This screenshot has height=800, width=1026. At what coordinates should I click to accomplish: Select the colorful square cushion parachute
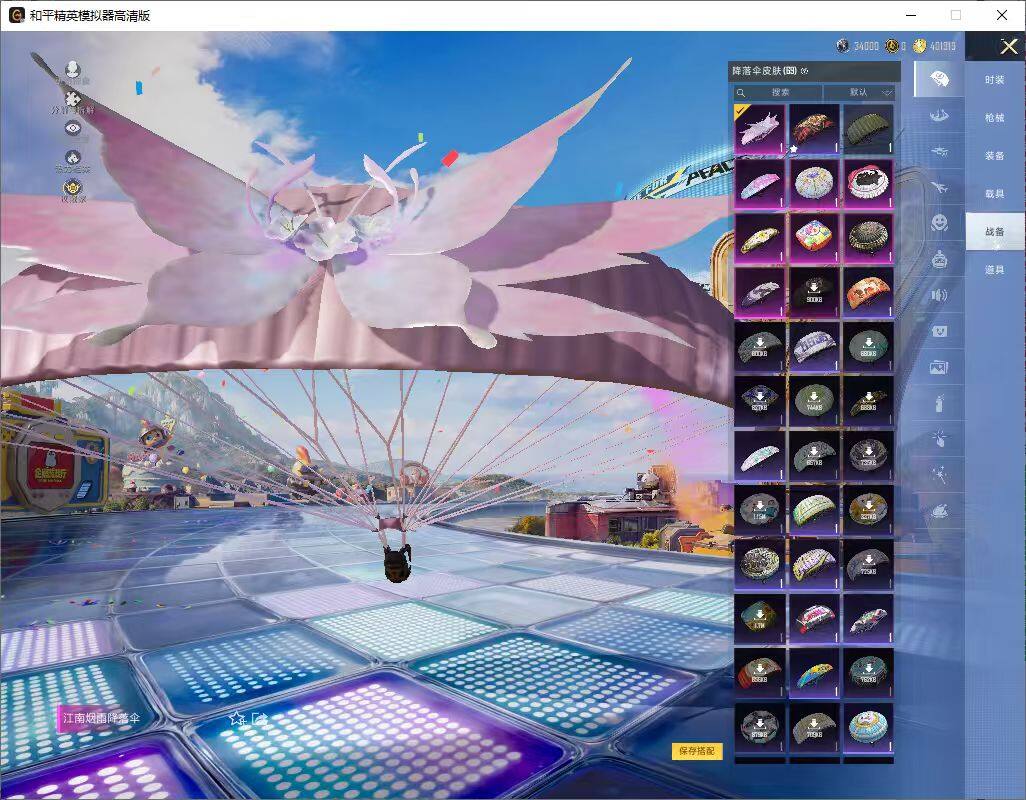tap(814, 238)
